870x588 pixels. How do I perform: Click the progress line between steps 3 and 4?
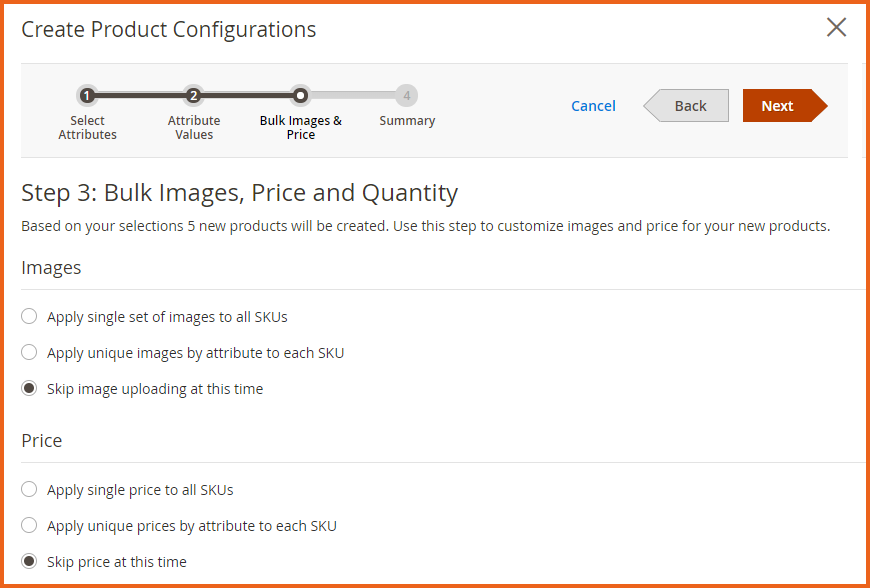(353, 96)
